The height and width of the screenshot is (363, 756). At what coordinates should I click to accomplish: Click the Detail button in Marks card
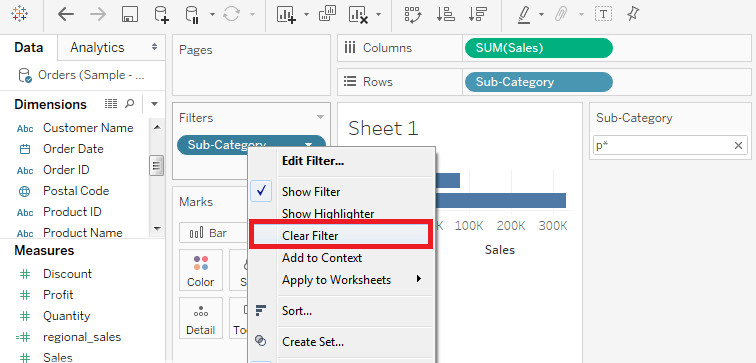pos(201,318)
